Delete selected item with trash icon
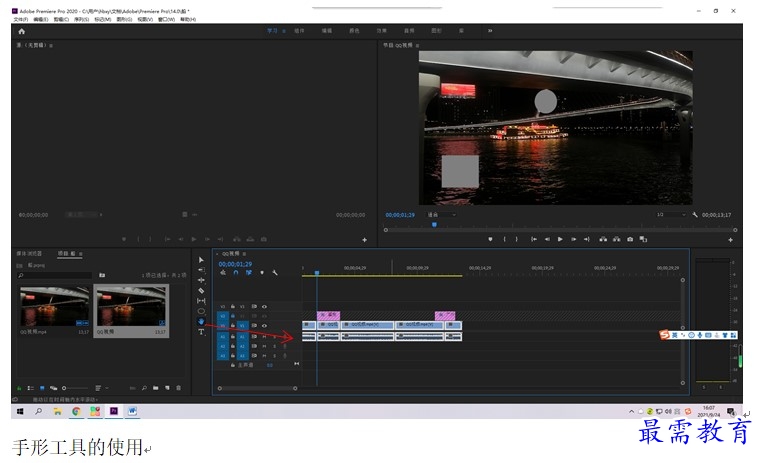This screenshot has height=463, width=760. [178, 388]
